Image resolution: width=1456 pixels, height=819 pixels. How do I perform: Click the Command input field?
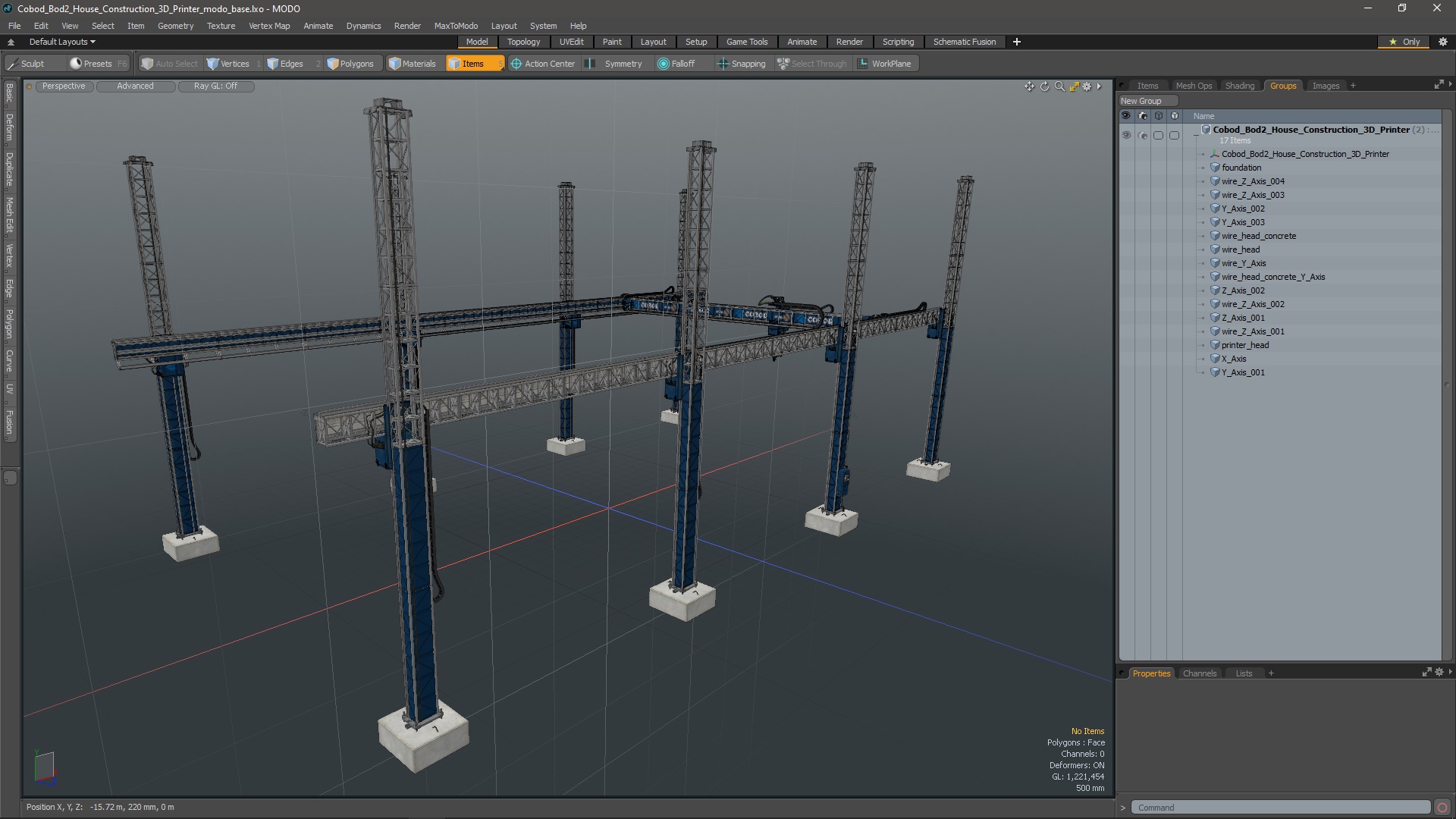tap(1280, 808)
